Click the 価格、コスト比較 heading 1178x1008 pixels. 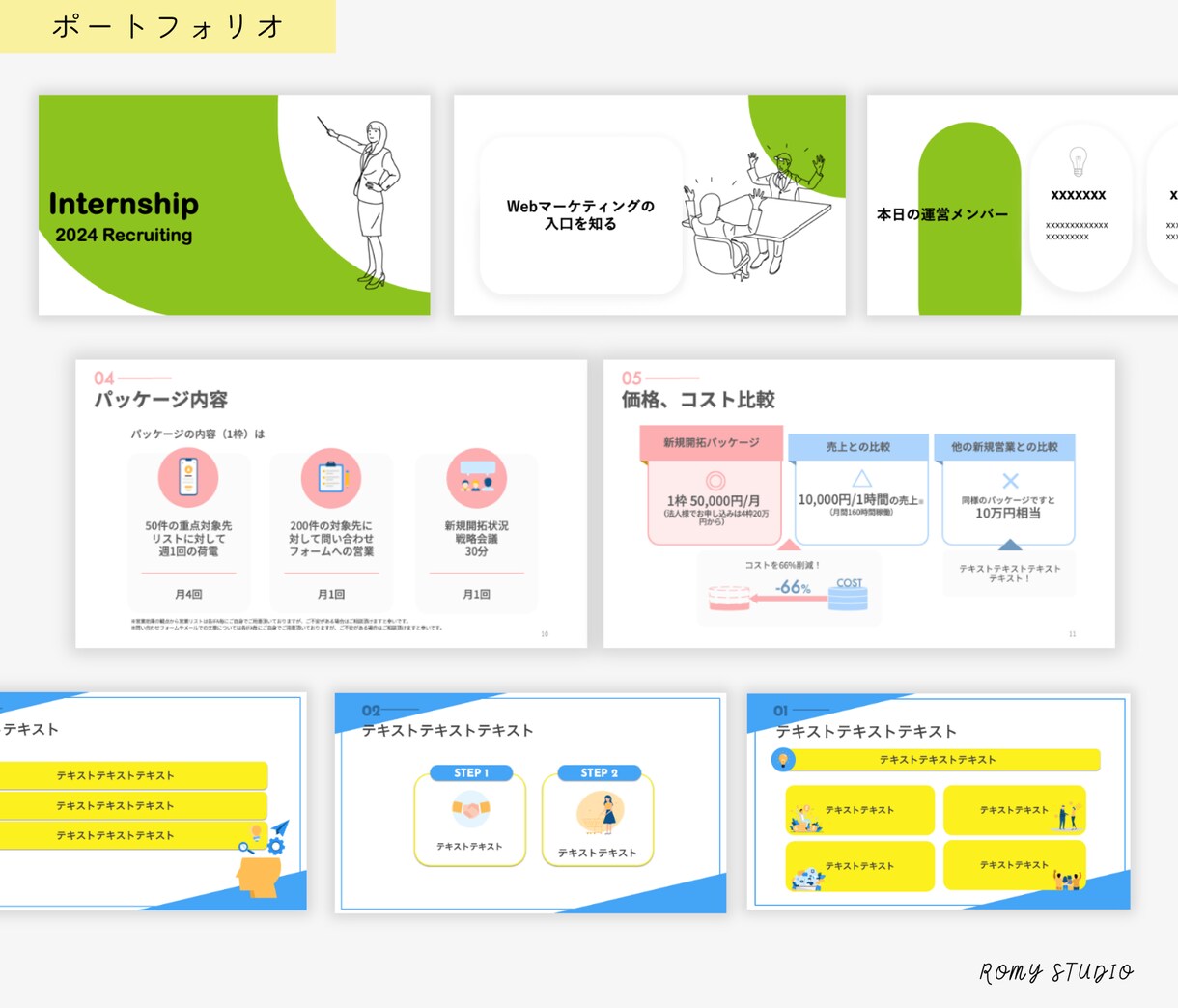pos(698,400)
